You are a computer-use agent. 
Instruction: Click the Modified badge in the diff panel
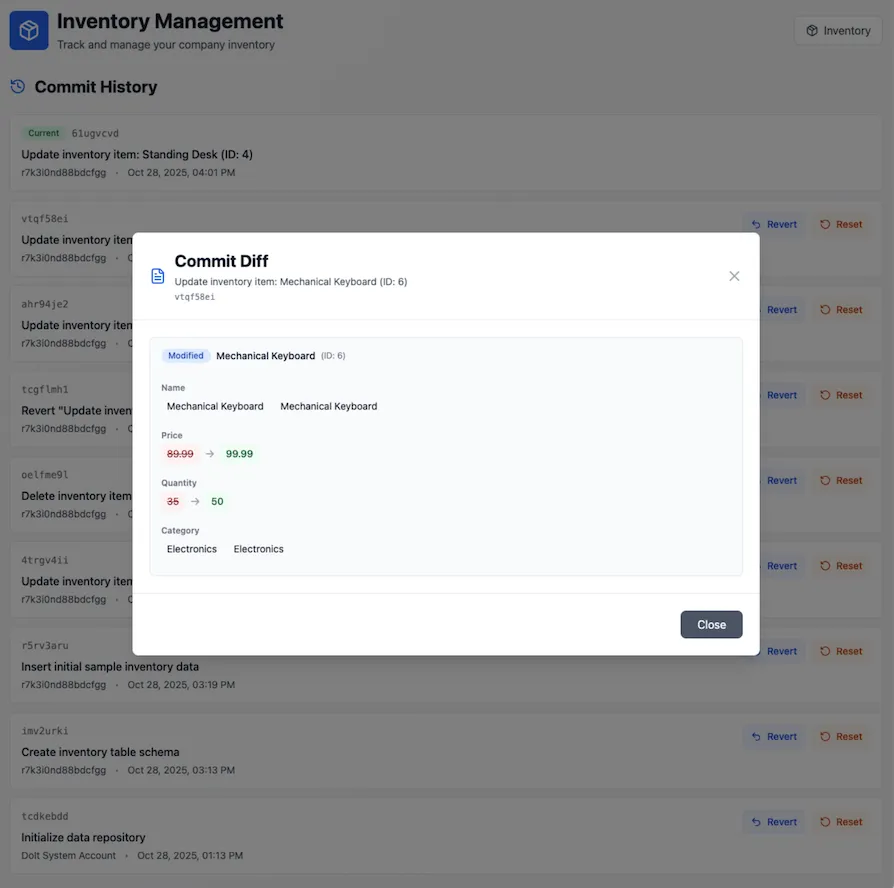point(185,355)
